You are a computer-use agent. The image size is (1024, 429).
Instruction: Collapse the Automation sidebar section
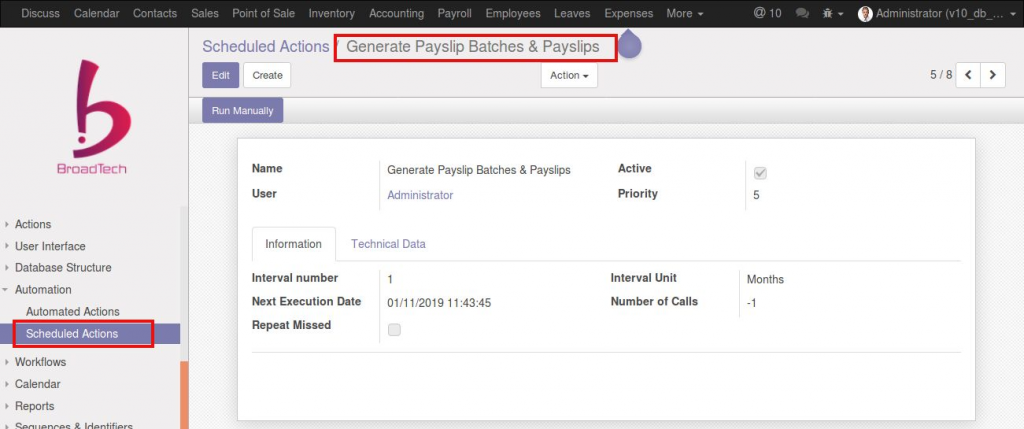pos(42,290)
